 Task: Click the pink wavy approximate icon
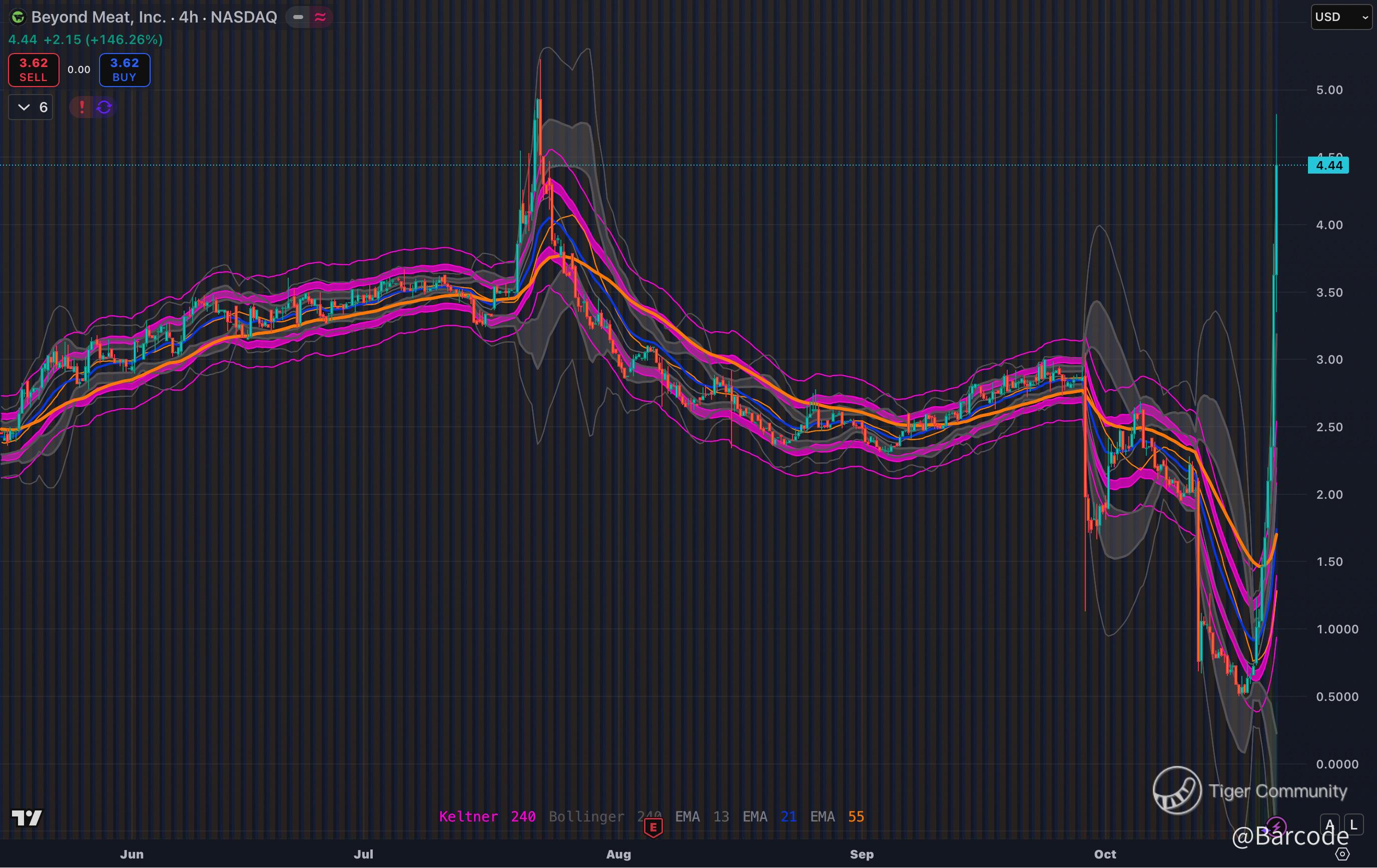pyautogui.click(x=320, y=17)
